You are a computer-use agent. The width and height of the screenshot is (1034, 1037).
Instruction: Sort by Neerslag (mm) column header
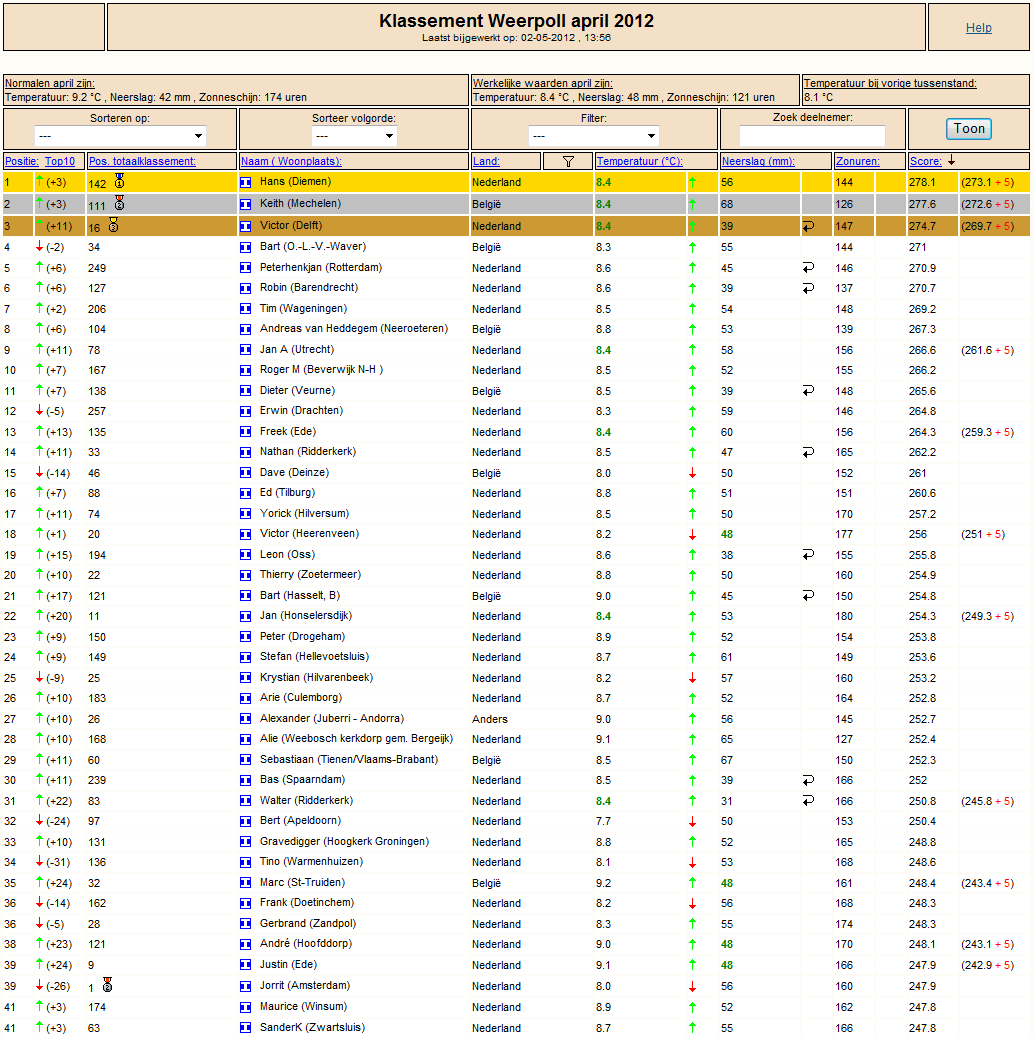click(x=757, y=161)
